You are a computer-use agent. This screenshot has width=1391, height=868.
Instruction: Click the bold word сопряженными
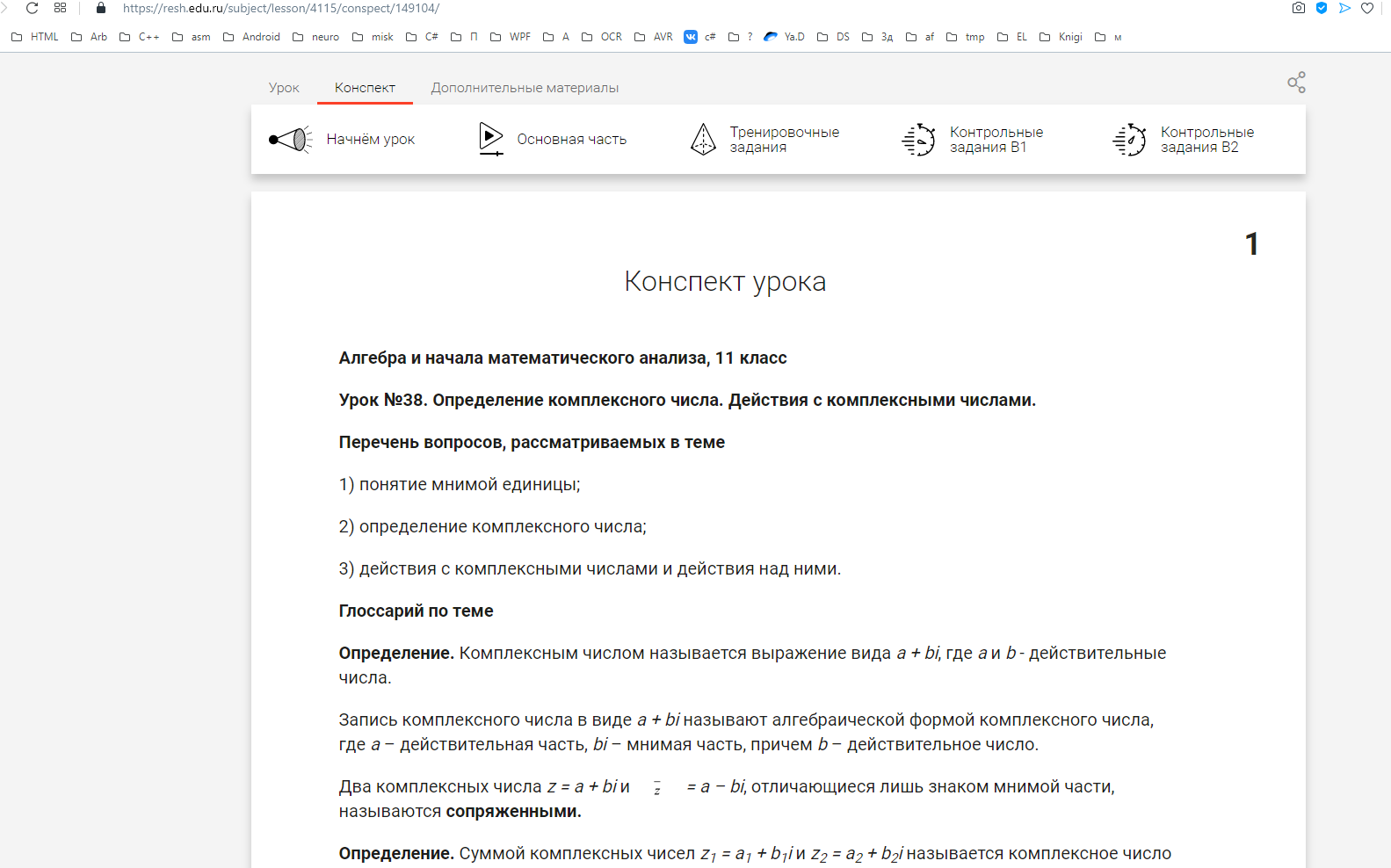point(513,811)
